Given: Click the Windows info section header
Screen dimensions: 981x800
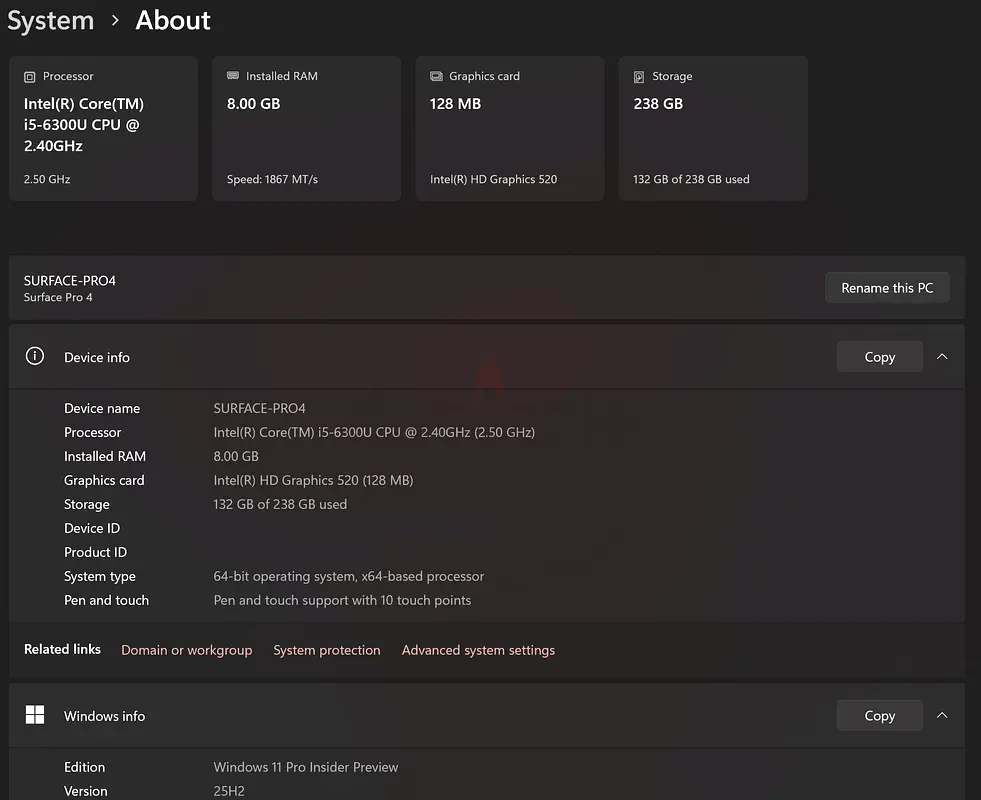Looking at the screenshot, I should [x=487, y=715].
